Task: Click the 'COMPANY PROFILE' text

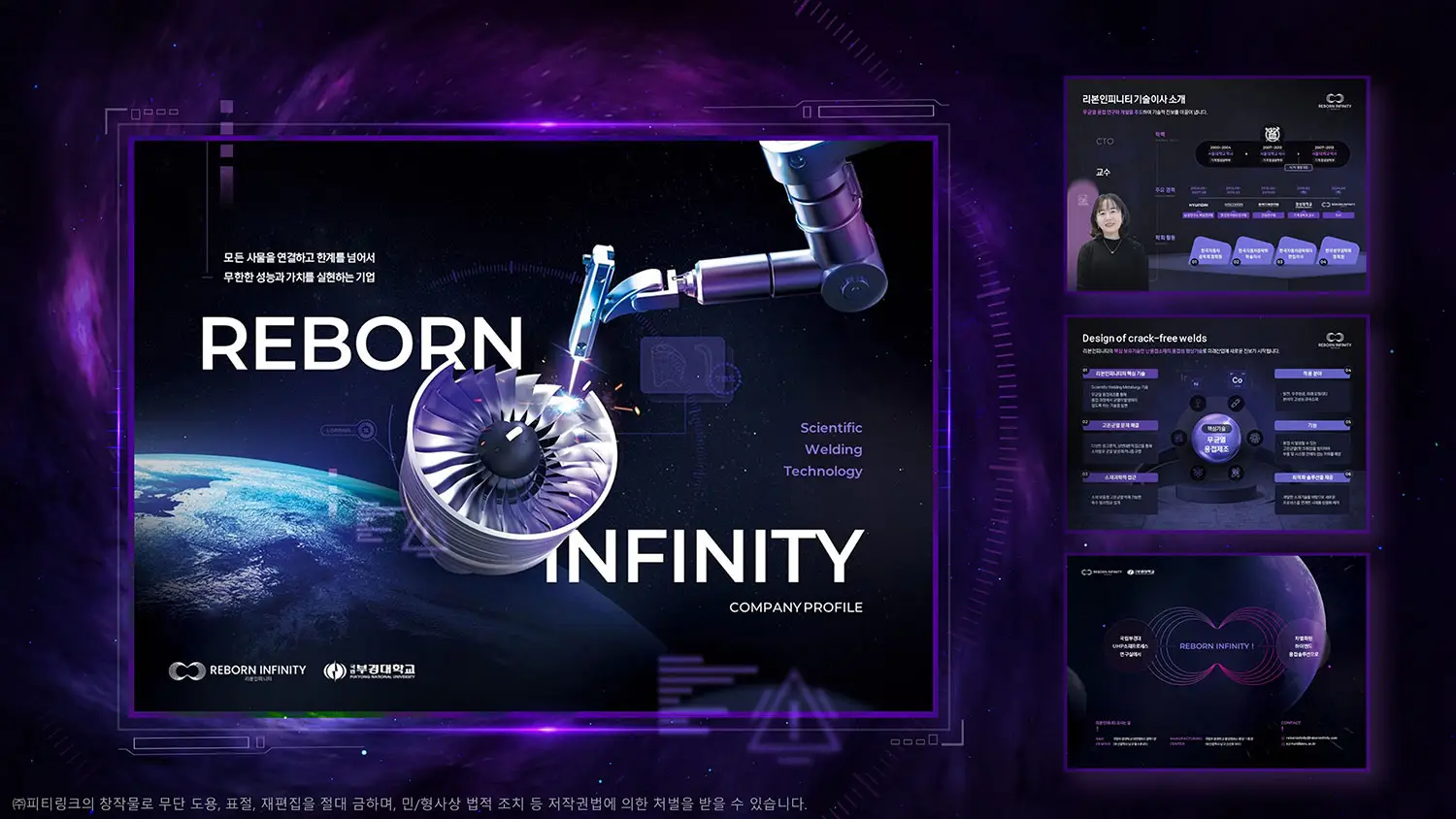Action: pos(796,607)
